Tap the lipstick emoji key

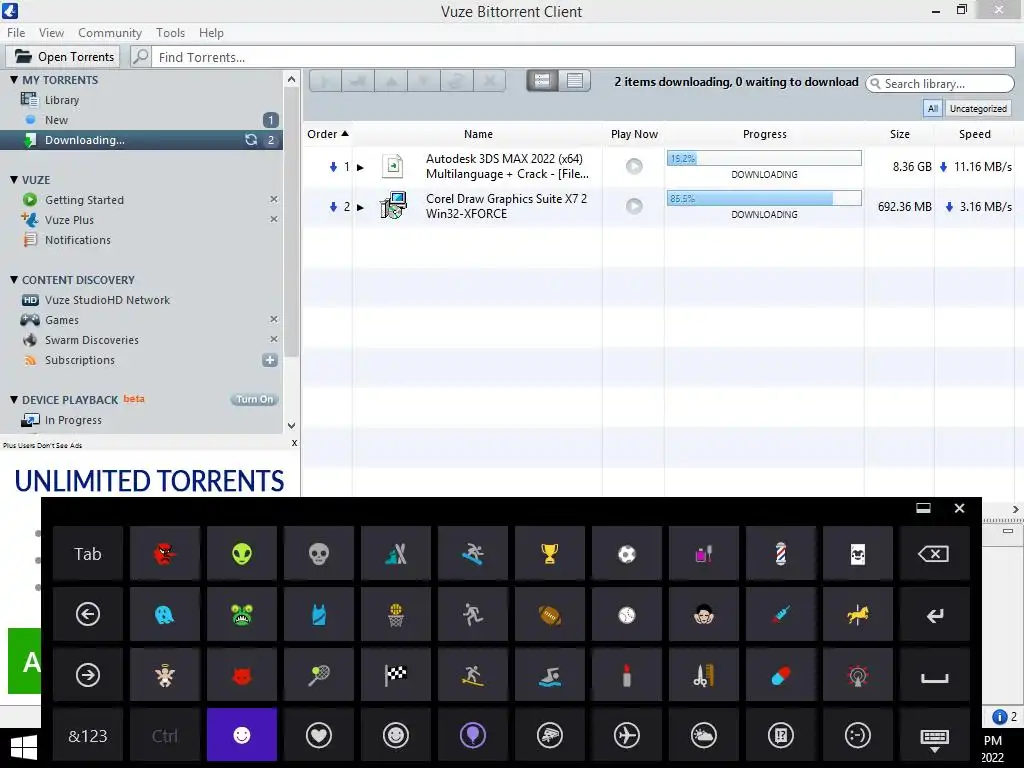tap(627, 675)
